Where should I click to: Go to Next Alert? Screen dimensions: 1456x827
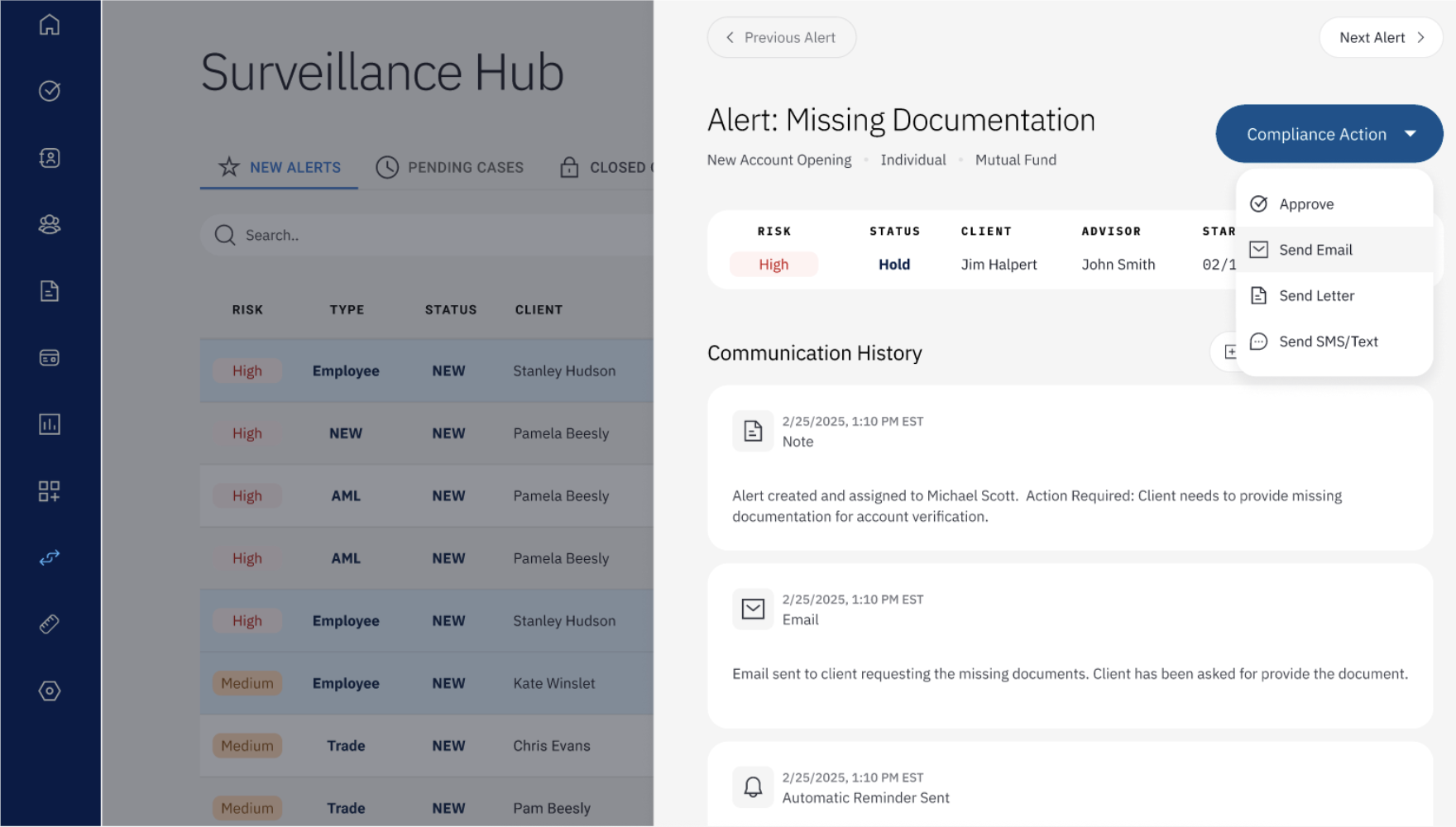click(x=1382, y=37)
